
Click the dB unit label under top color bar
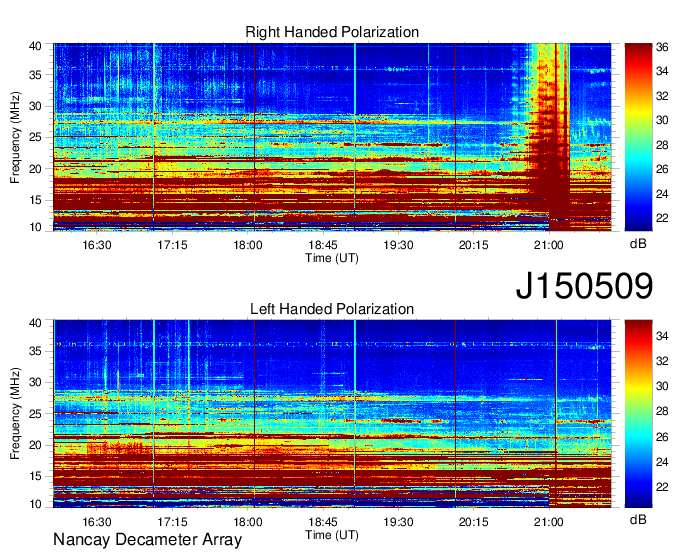[638, 243]
